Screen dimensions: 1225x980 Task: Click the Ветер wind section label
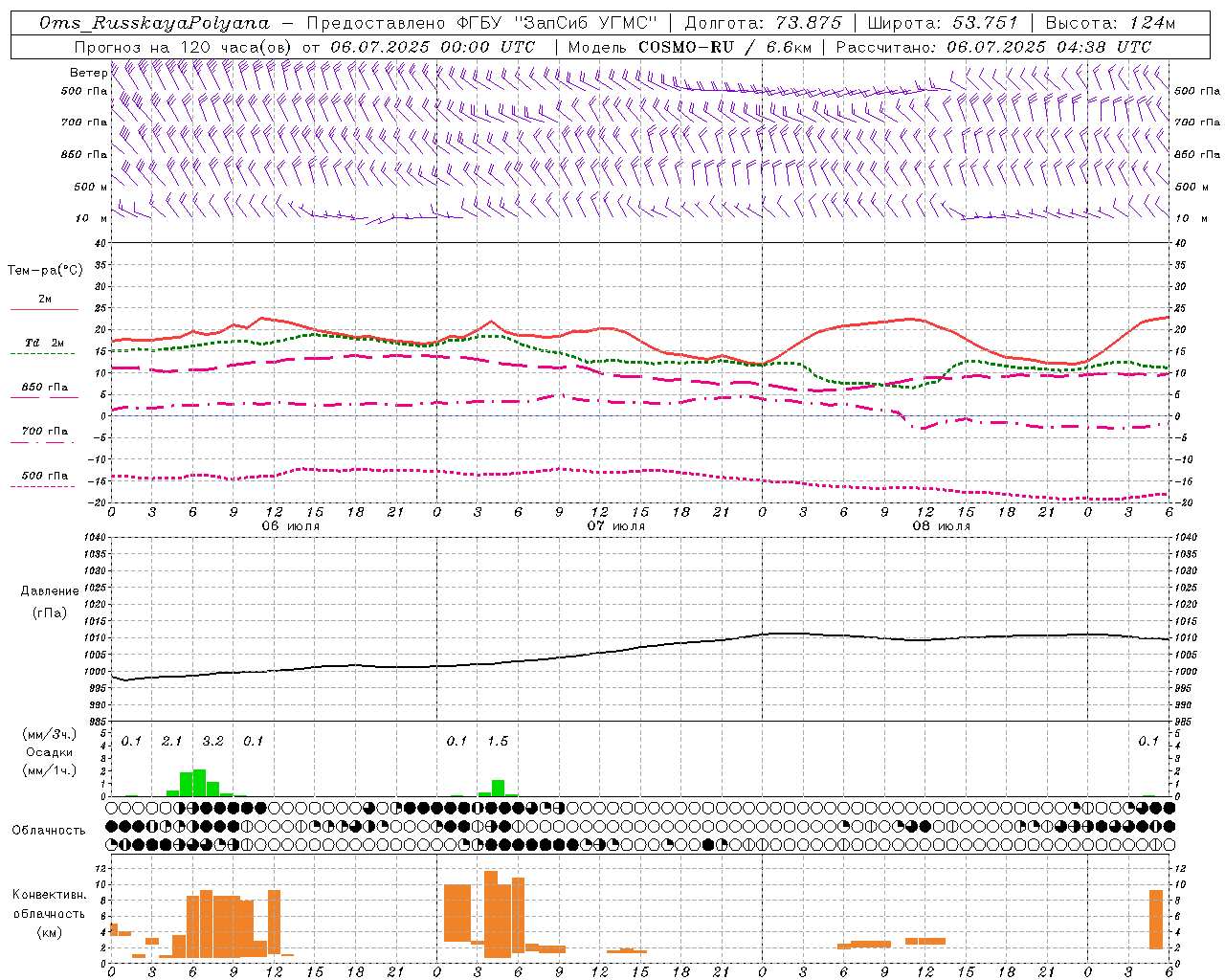click(88, 73)
